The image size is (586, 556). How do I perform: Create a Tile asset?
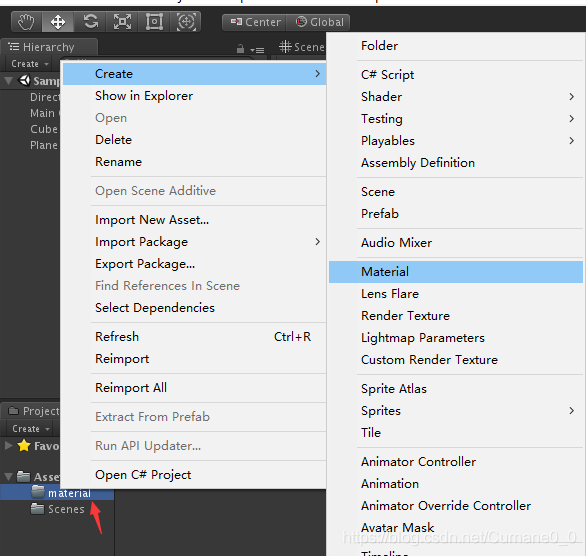(x=456, y=433)
